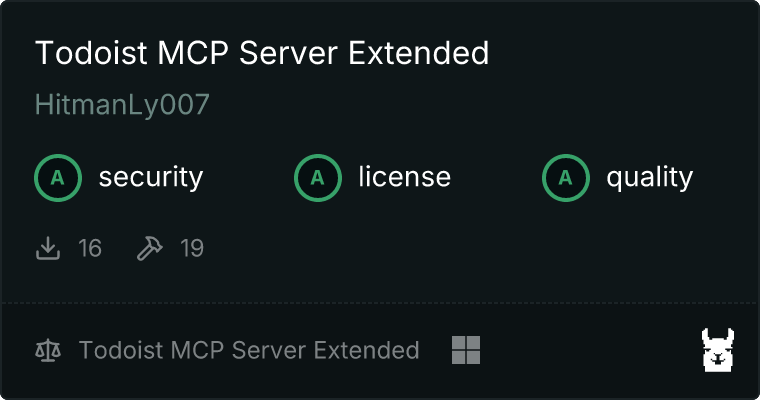This screenshot has height=400, width=760.
Task: Click the dashed divider above the footer
Action: (x=380, y=303)
